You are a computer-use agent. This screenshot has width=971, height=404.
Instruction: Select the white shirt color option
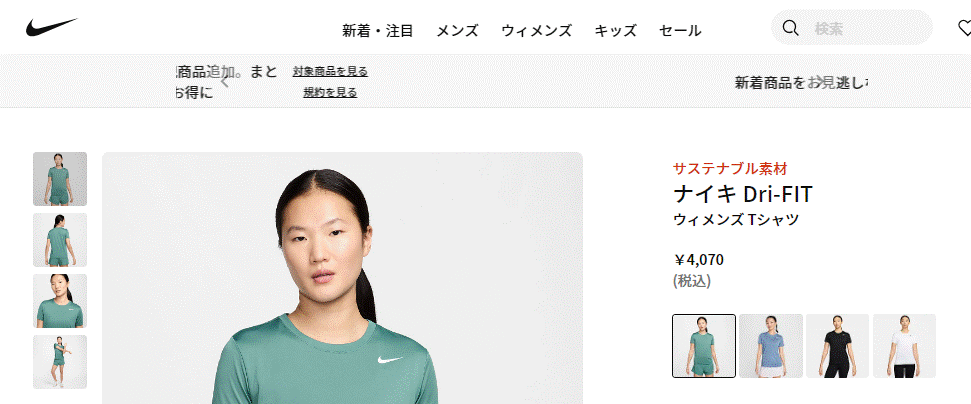point(904,346)
